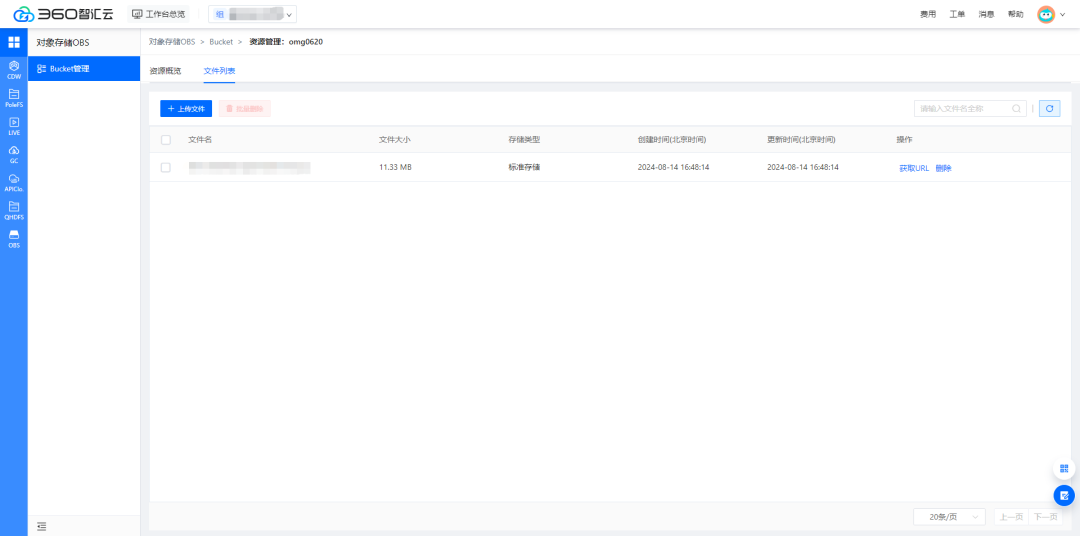Click the 11.33 MB size cell

click(x=395, y=167)
